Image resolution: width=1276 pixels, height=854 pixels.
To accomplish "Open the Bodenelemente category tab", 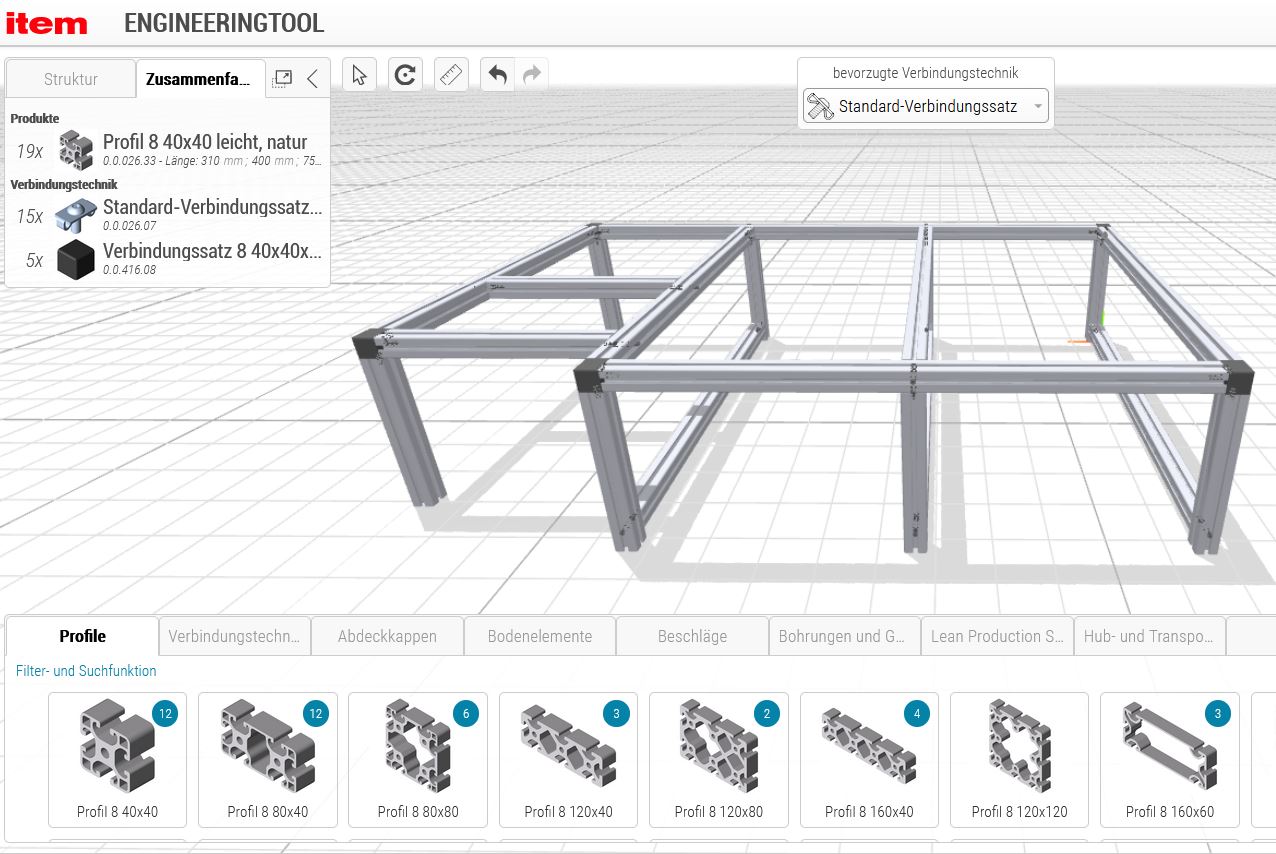I will tap(540, 636).
